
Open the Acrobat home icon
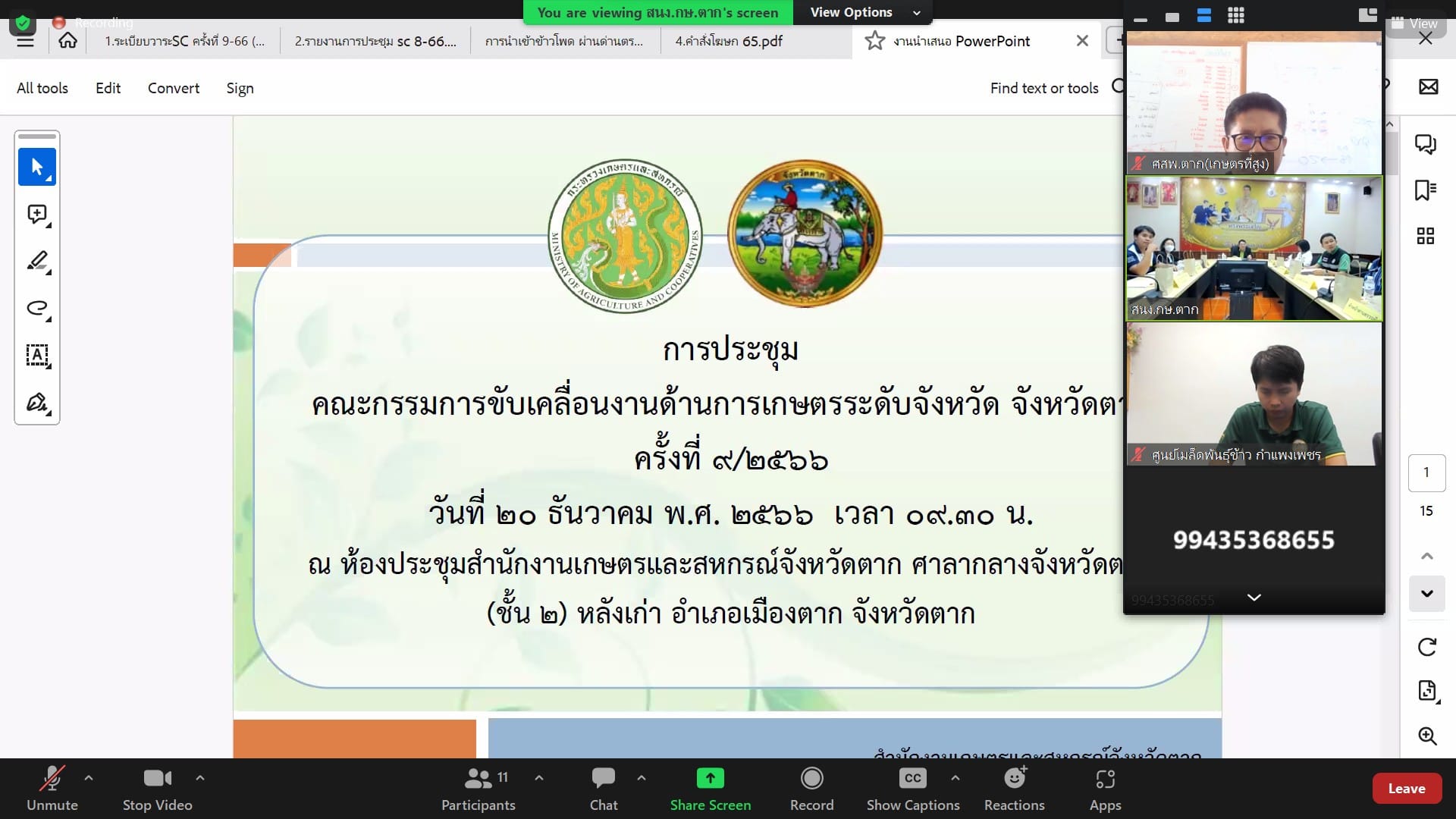[x=67, y=41]
